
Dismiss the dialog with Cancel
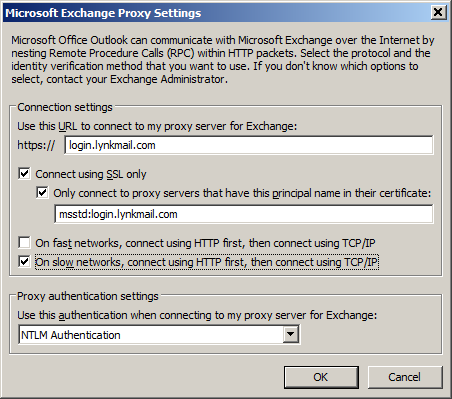pos(405,377)
